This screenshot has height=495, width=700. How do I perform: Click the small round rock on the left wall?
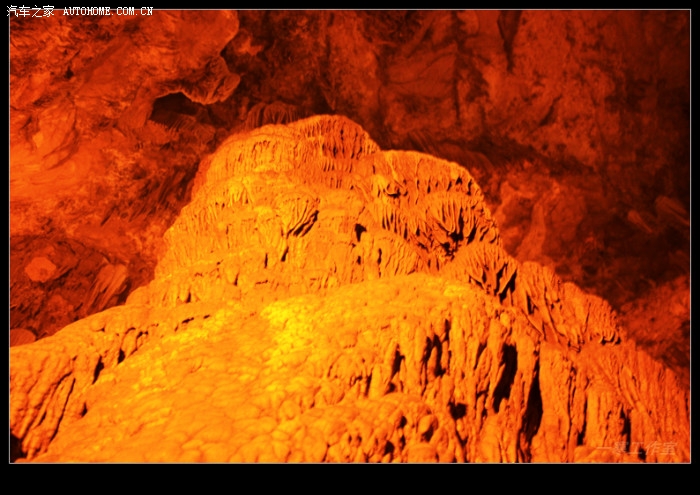pos(40,269)
